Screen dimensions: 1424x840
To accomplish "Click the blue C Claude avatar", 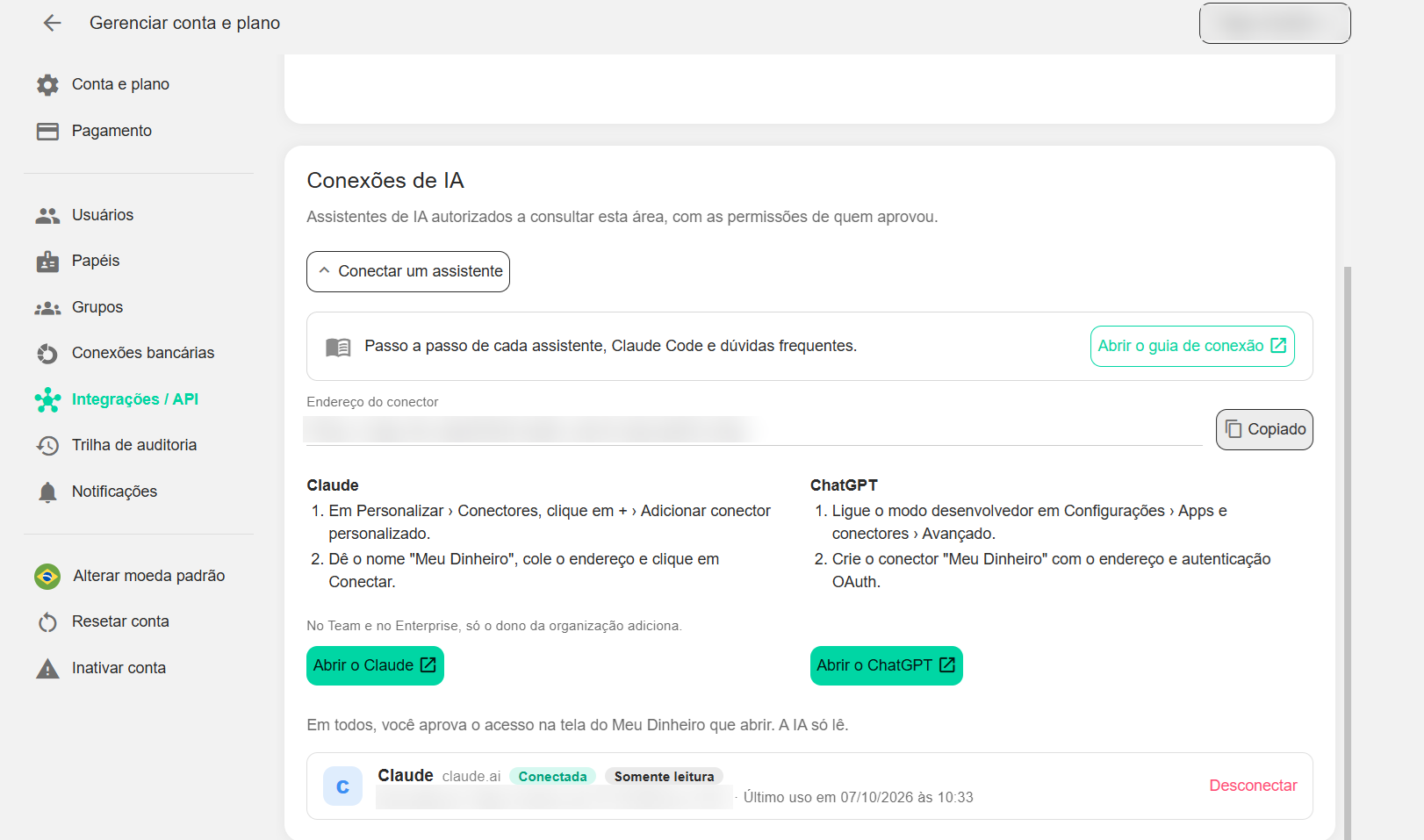I will [342, 786].
